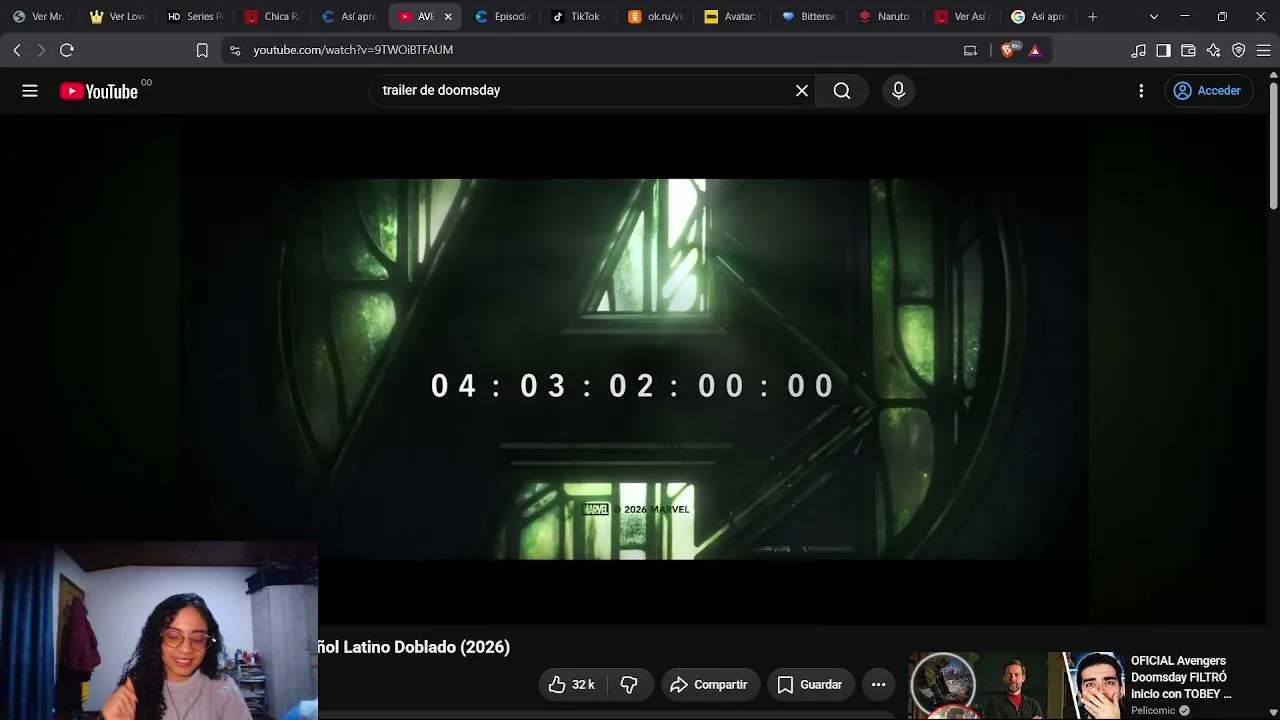Expand the tab search dropdown arrow
The height and width of the screenshot is (720, 1280).
pos(1154,17)
